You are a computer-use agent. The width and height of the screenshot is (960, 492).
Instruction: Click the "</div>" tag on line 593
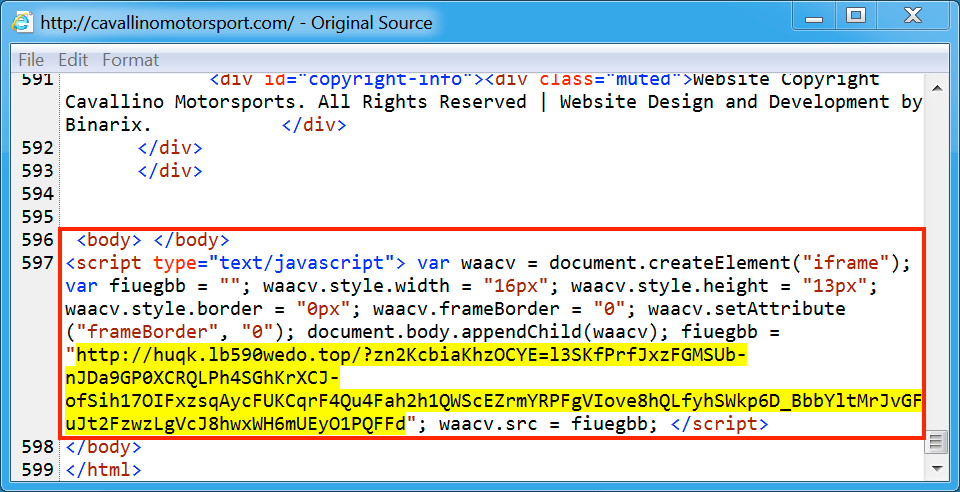coord(170,171)
